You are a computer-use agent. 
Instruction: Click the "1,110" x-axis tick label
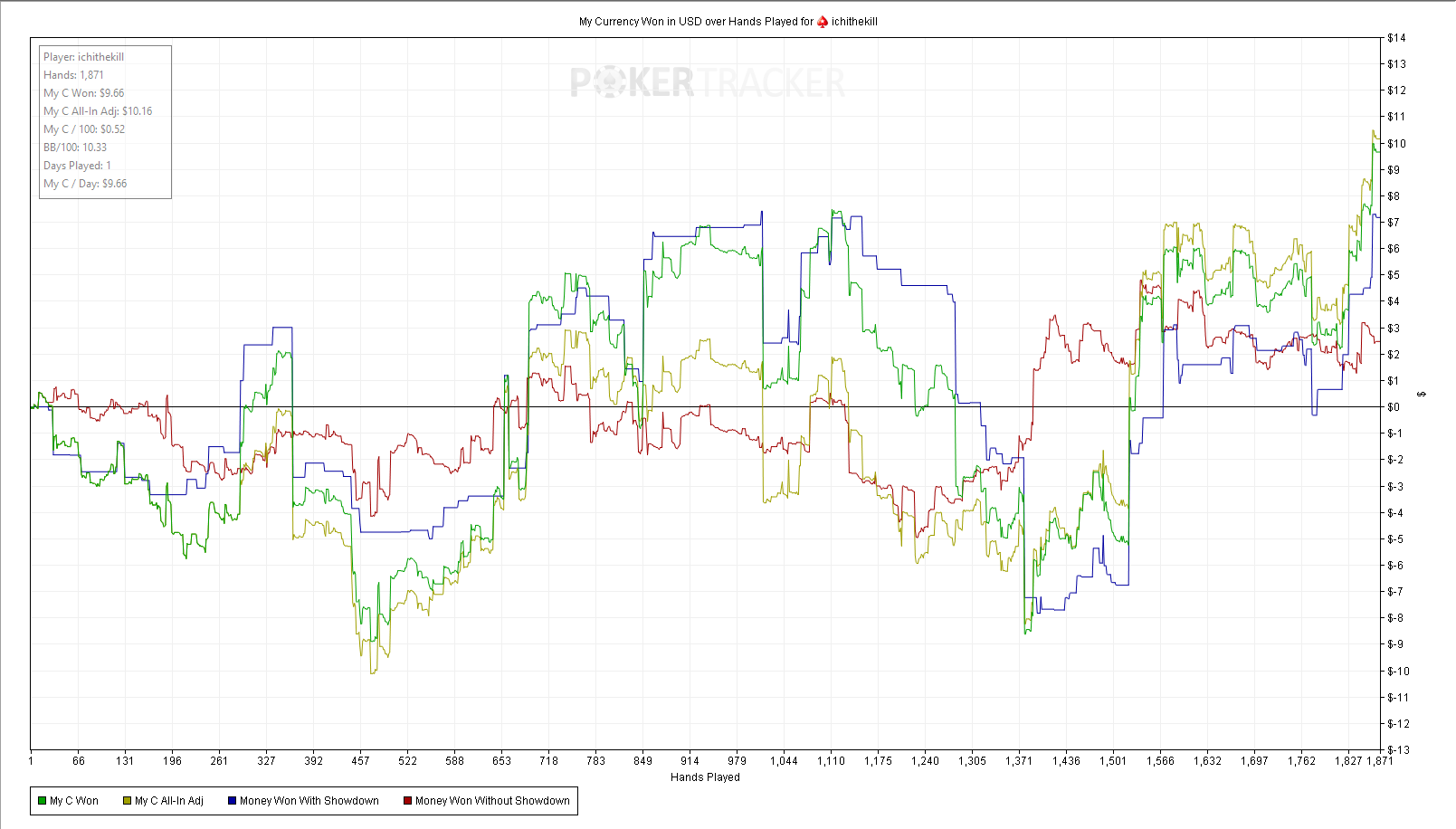831,761
